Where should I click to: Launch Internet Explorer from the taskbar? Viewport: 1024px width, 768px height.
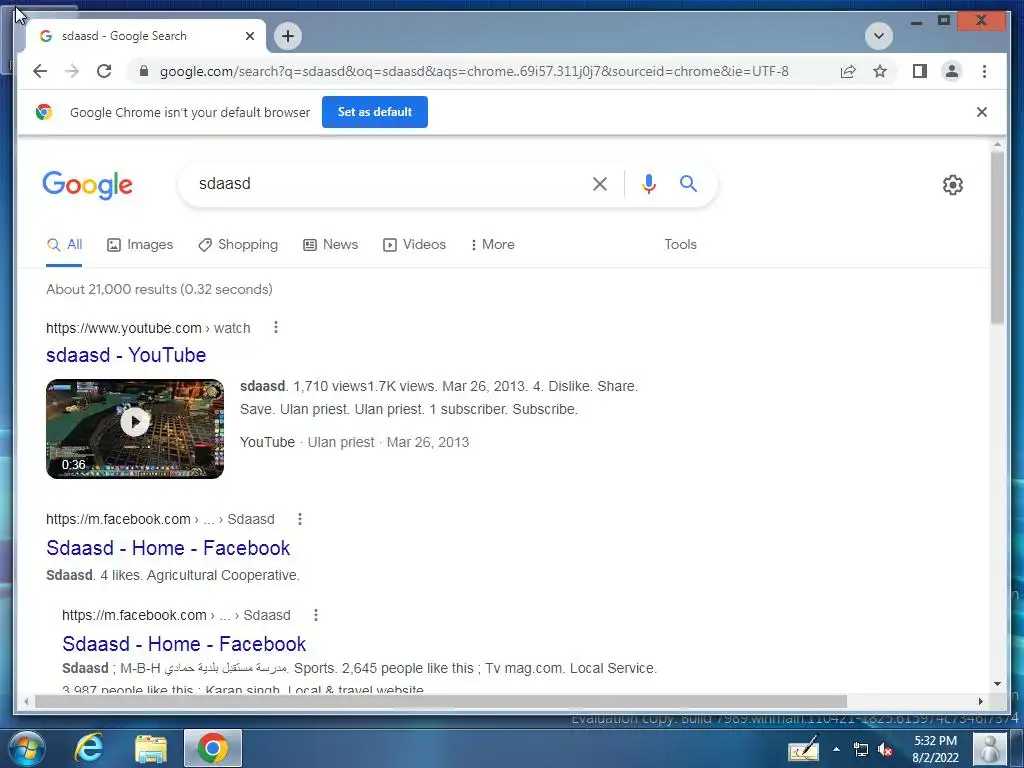[88, 748]
